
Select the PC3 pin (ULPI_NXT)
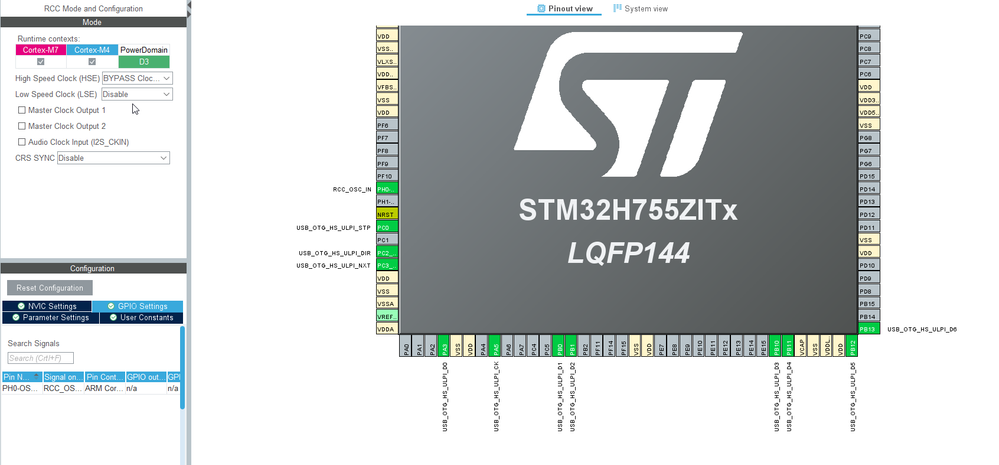[387, 266]
